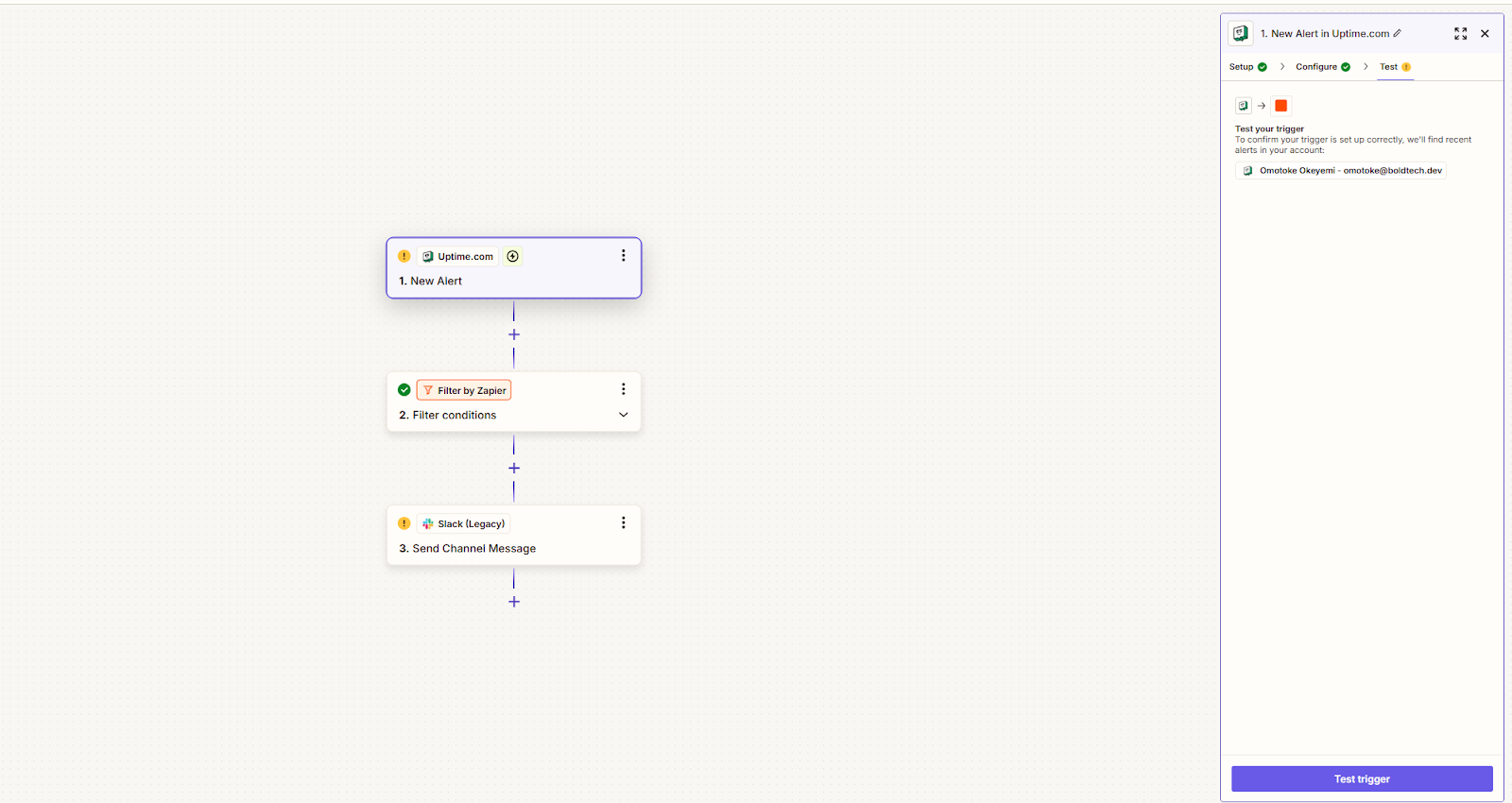The height and width of the screenshot is (803, 1512).
Task: Click the yellow warning next to Test
Action: 1406,67
